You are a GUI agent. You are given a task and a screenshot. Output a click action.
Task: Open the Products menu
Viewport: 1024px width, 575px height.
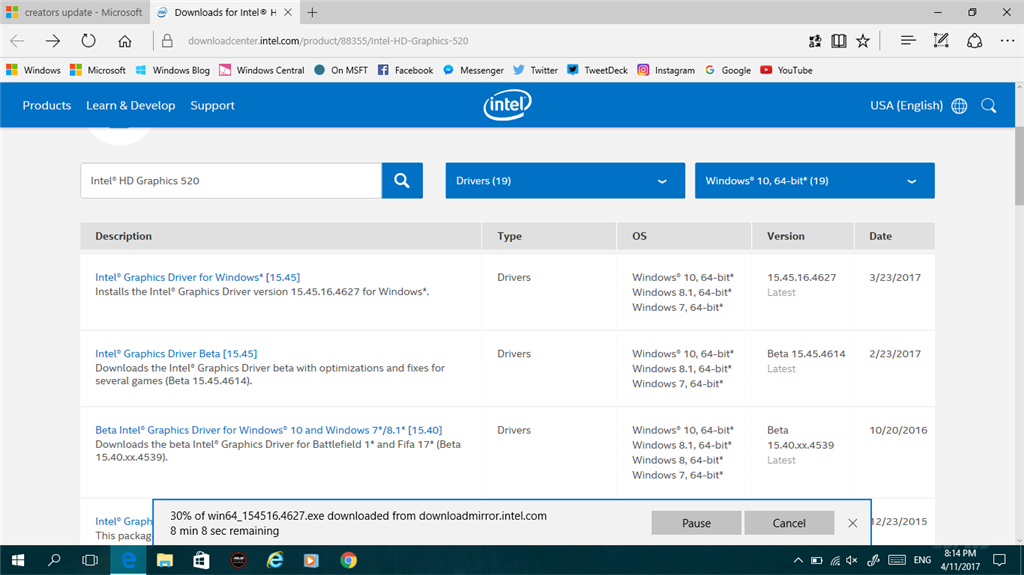[x=46, y=105]
